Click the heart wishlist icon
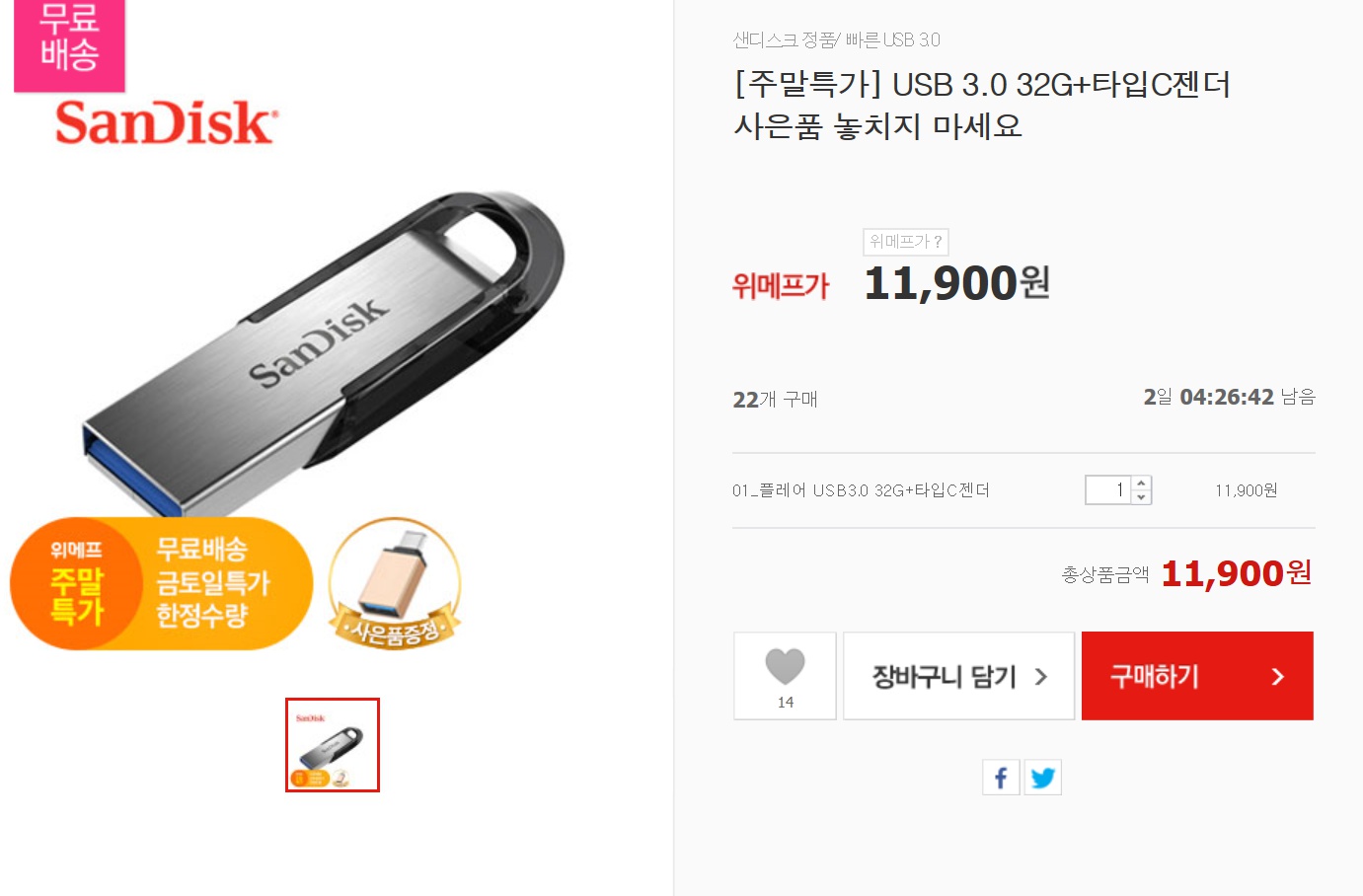This screenshot has height=896, width=1363. pyautogui.click(x=785, y=667)
